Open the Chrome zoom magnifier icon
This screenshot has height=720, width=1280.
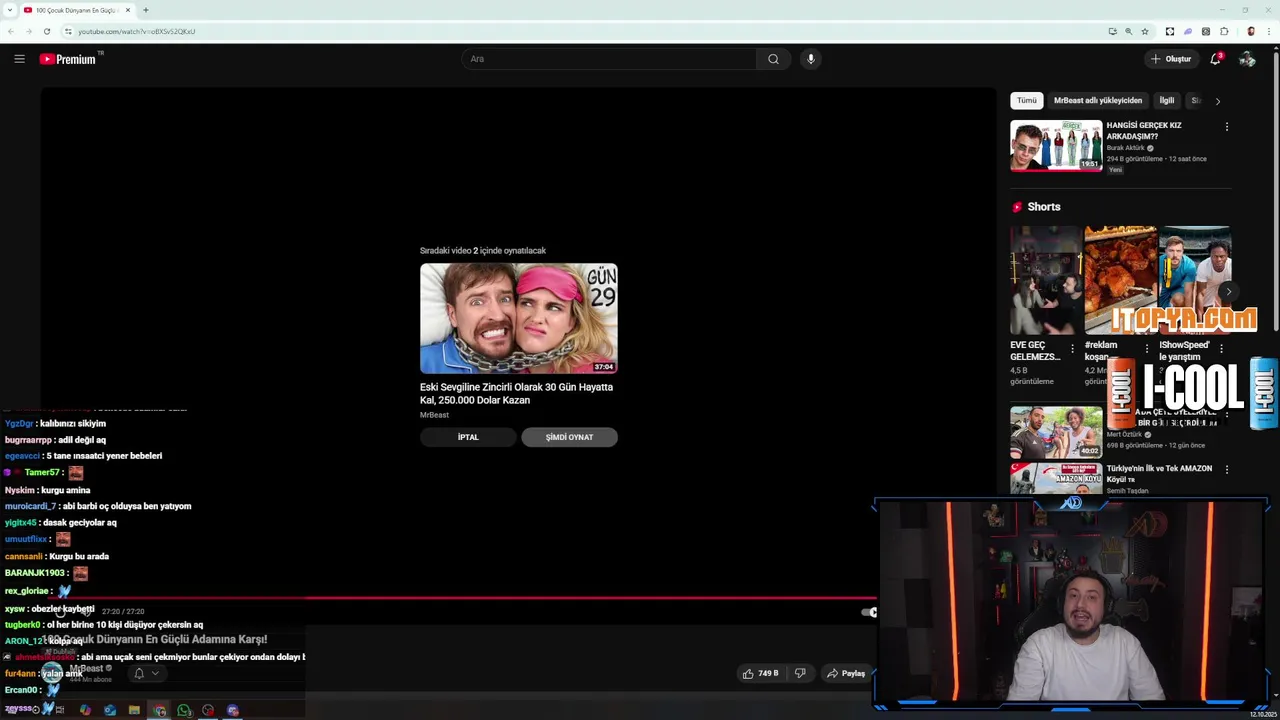point(1129,31)
